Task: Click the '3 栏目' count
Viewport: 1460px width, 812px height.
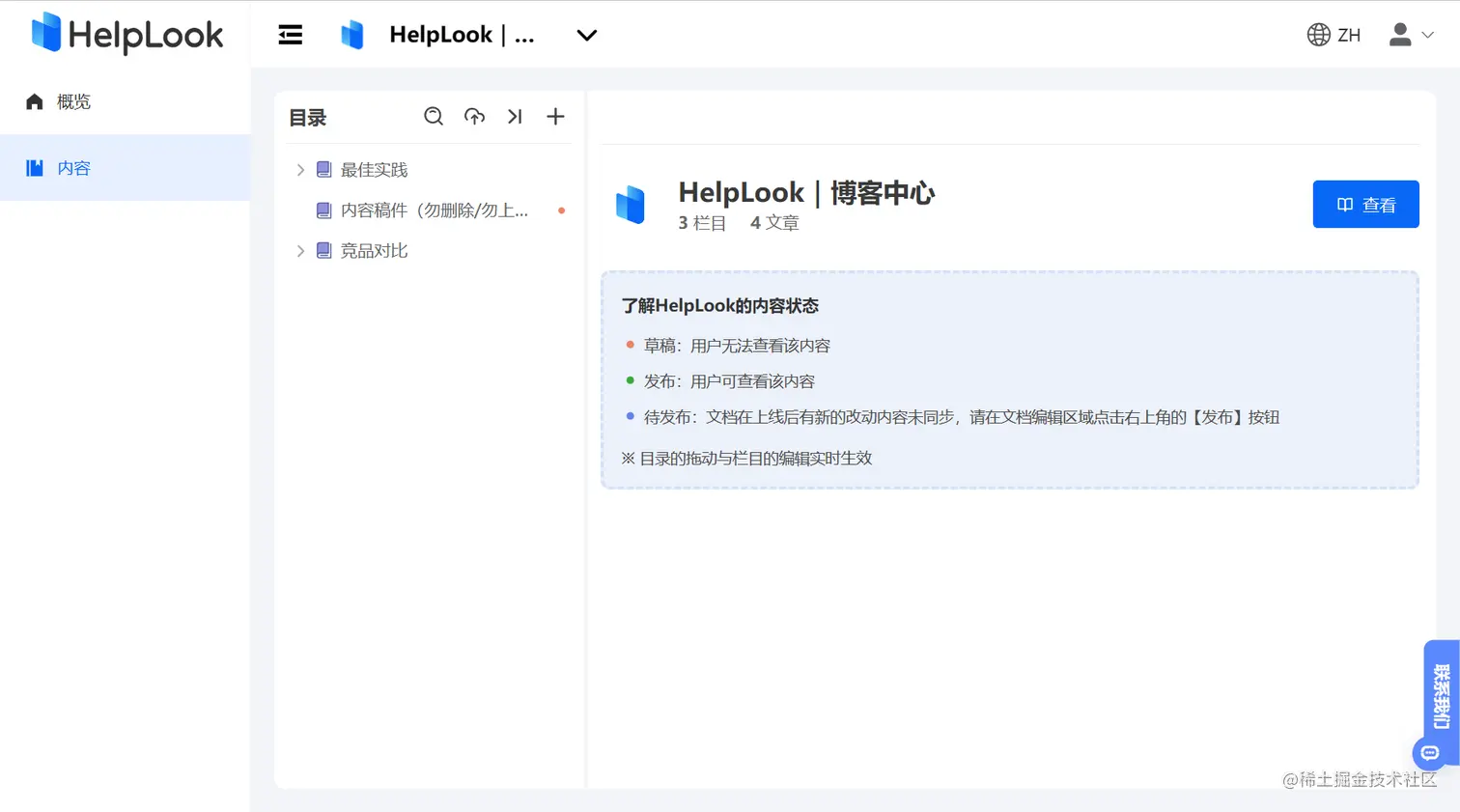Action: click(x=702, y=223)
